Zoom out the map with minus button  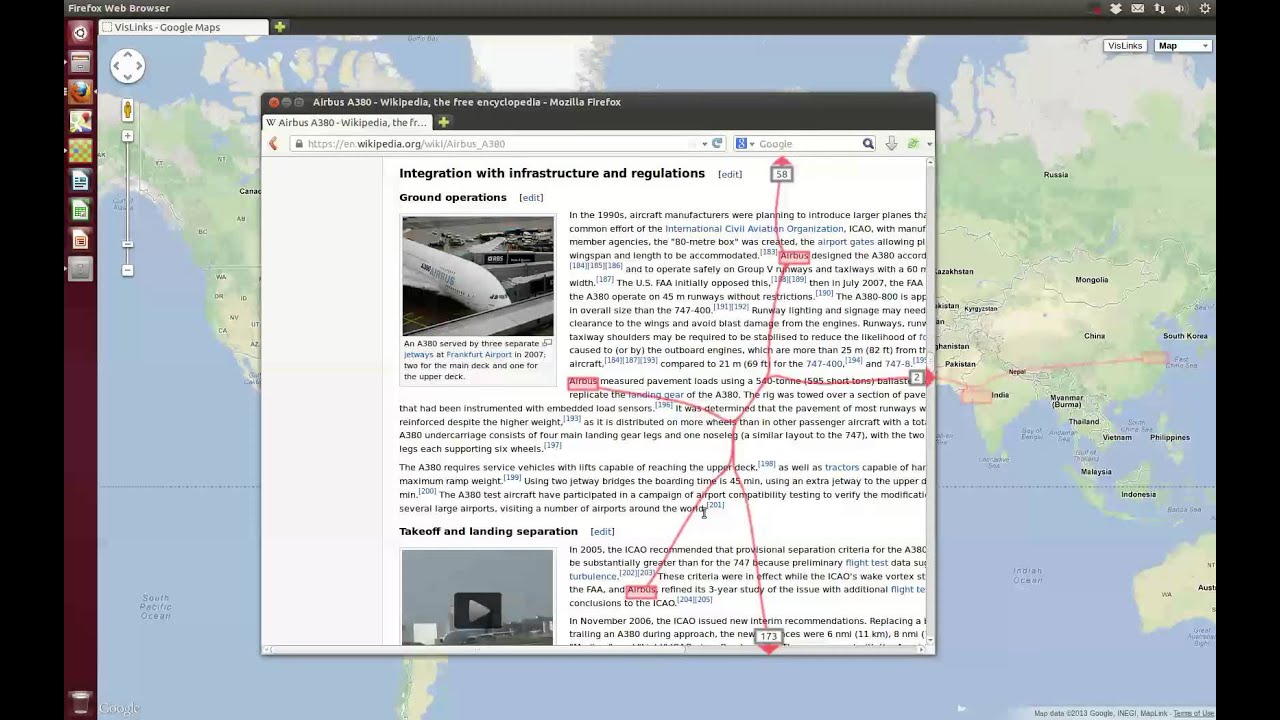tap(127, 270)
